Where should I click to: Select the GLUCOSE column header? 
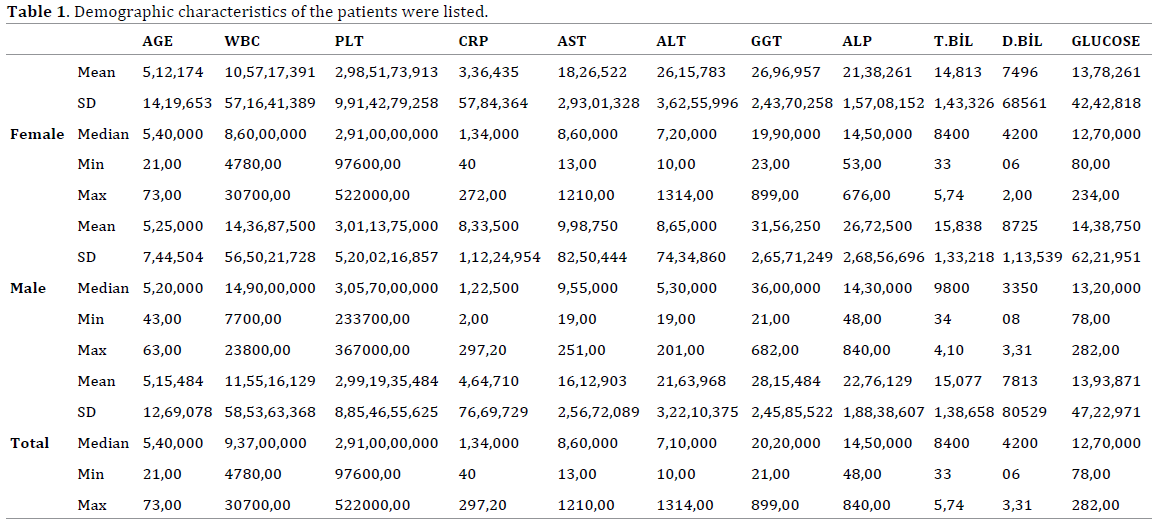(1105, 41)
